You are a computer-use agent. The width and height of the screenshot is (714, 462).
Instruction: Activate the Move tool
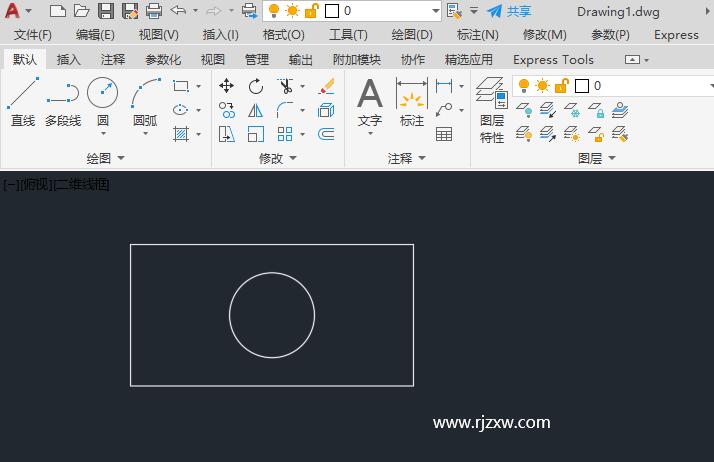[x=226, y=86]
